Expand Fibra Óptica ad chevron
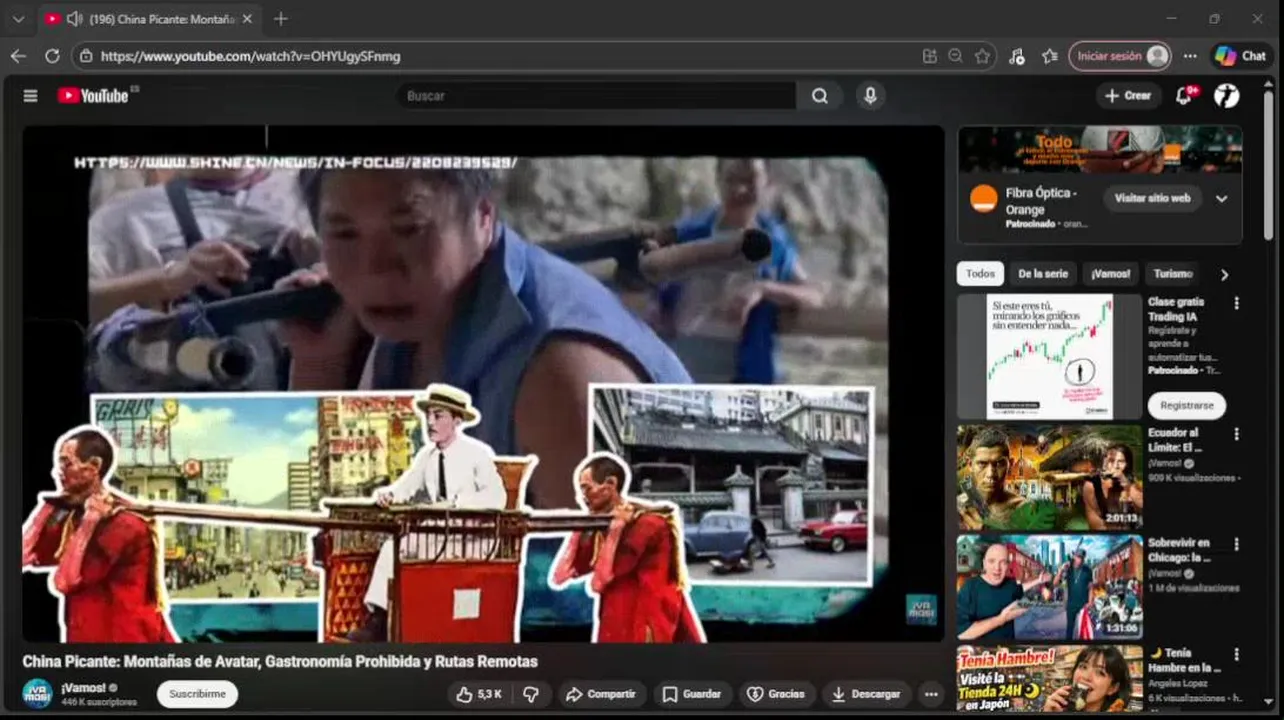Screen dimensions: 1284x720 pyautogui.click(x=1221, y=199)
